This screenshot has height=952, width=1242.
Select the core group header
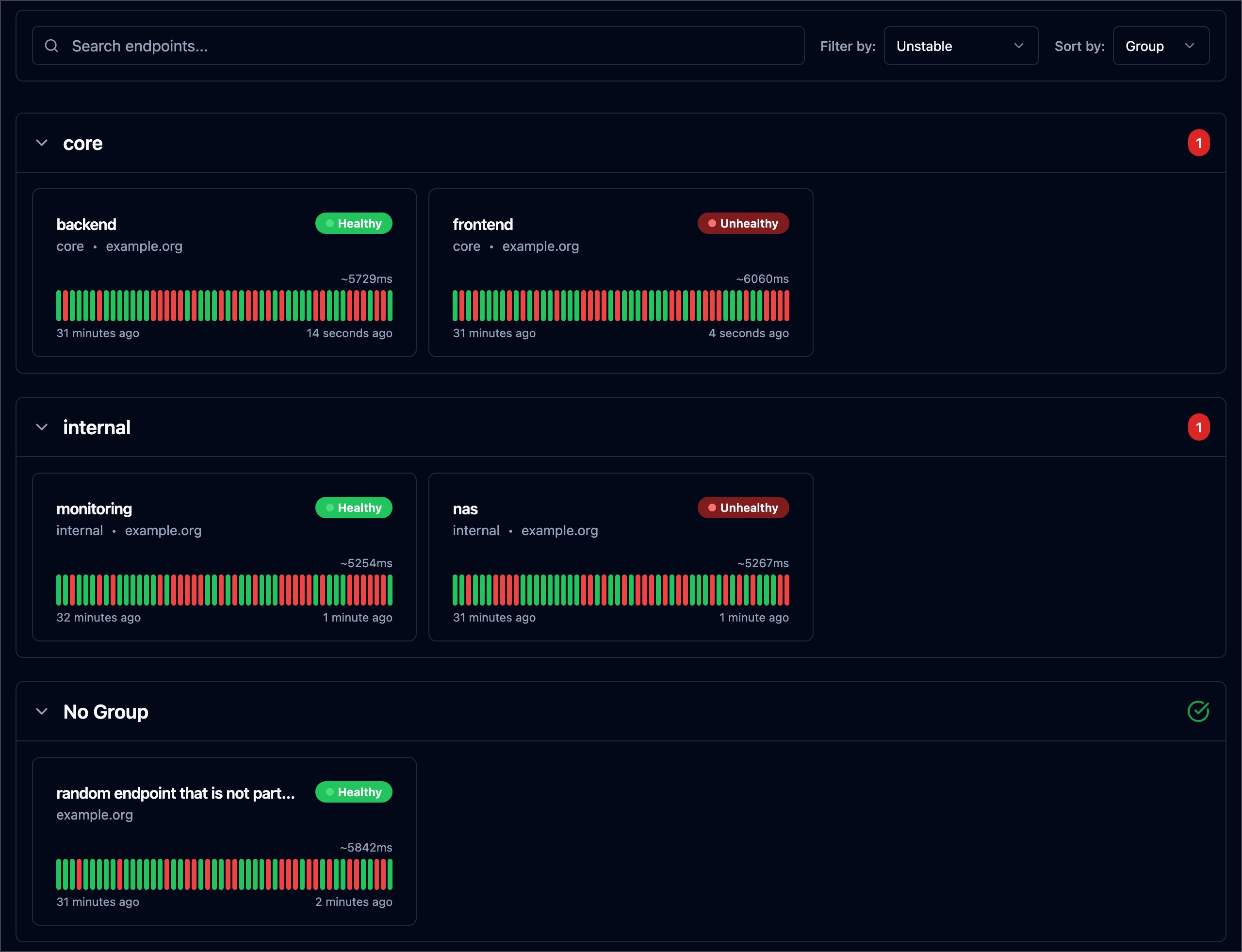point(83,143)
